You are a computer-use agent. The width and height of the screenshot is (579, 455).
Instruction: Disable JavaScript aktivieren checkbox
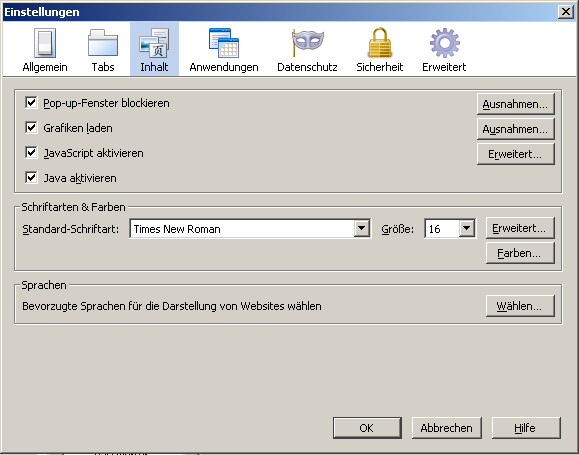pos(31,153)
